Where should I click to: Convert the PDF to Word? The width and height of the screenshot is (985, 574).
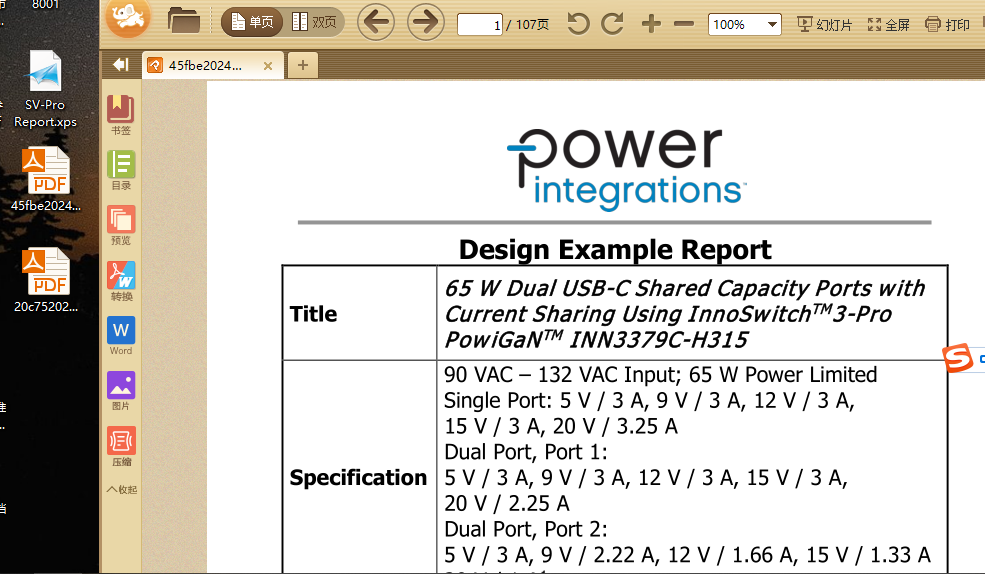[x=121, y=336]
